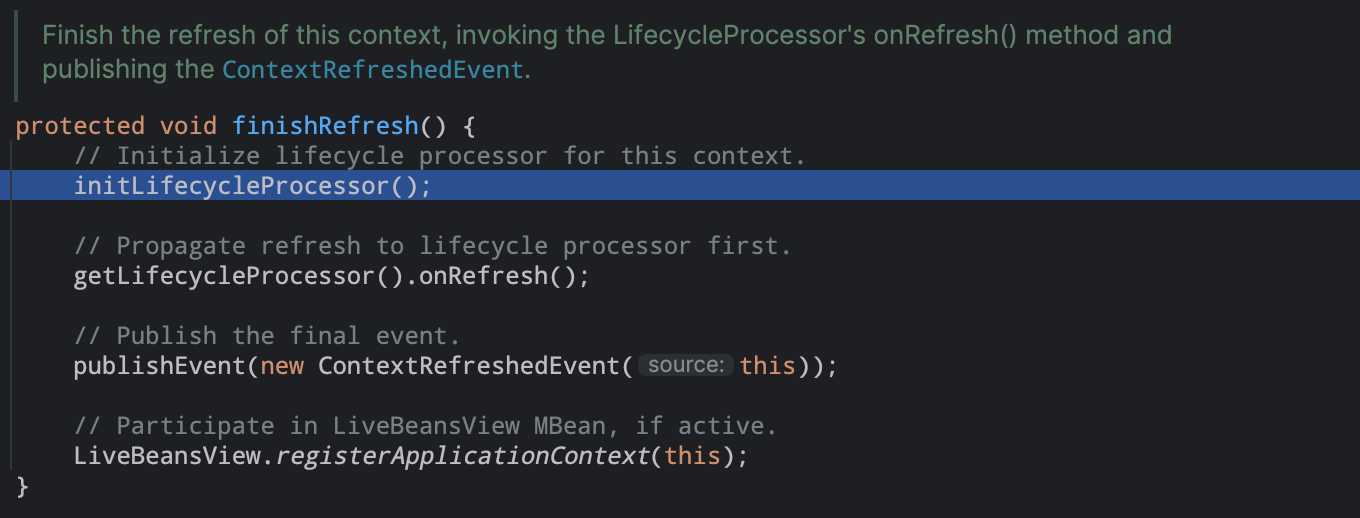Click the this argument in registerApplicationContext
This screenshot has width=1360, height=518.
click(x=692, y=456)
